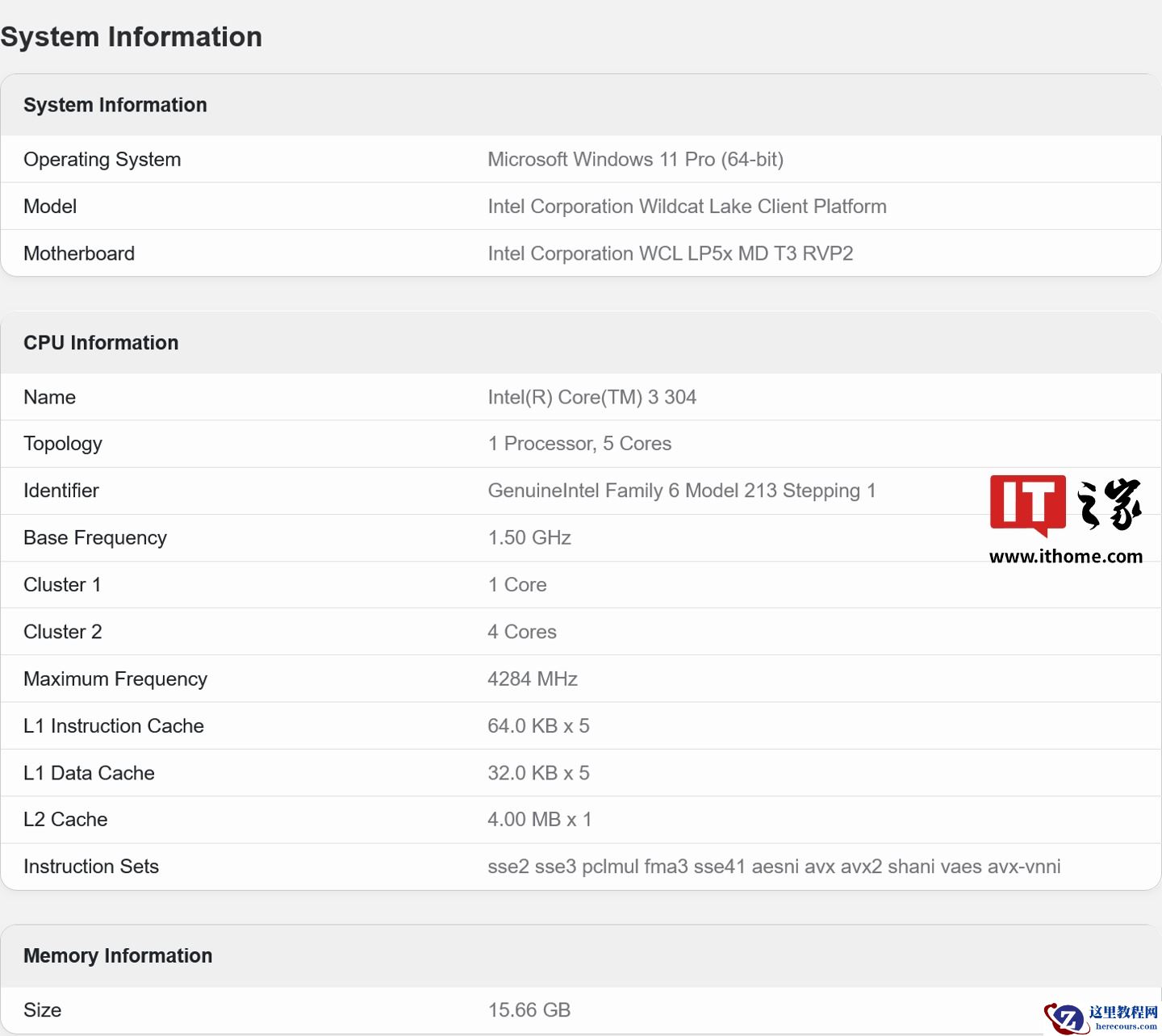Click the sse2 sse3 pclmul instruction sets list

coord(774,867)
